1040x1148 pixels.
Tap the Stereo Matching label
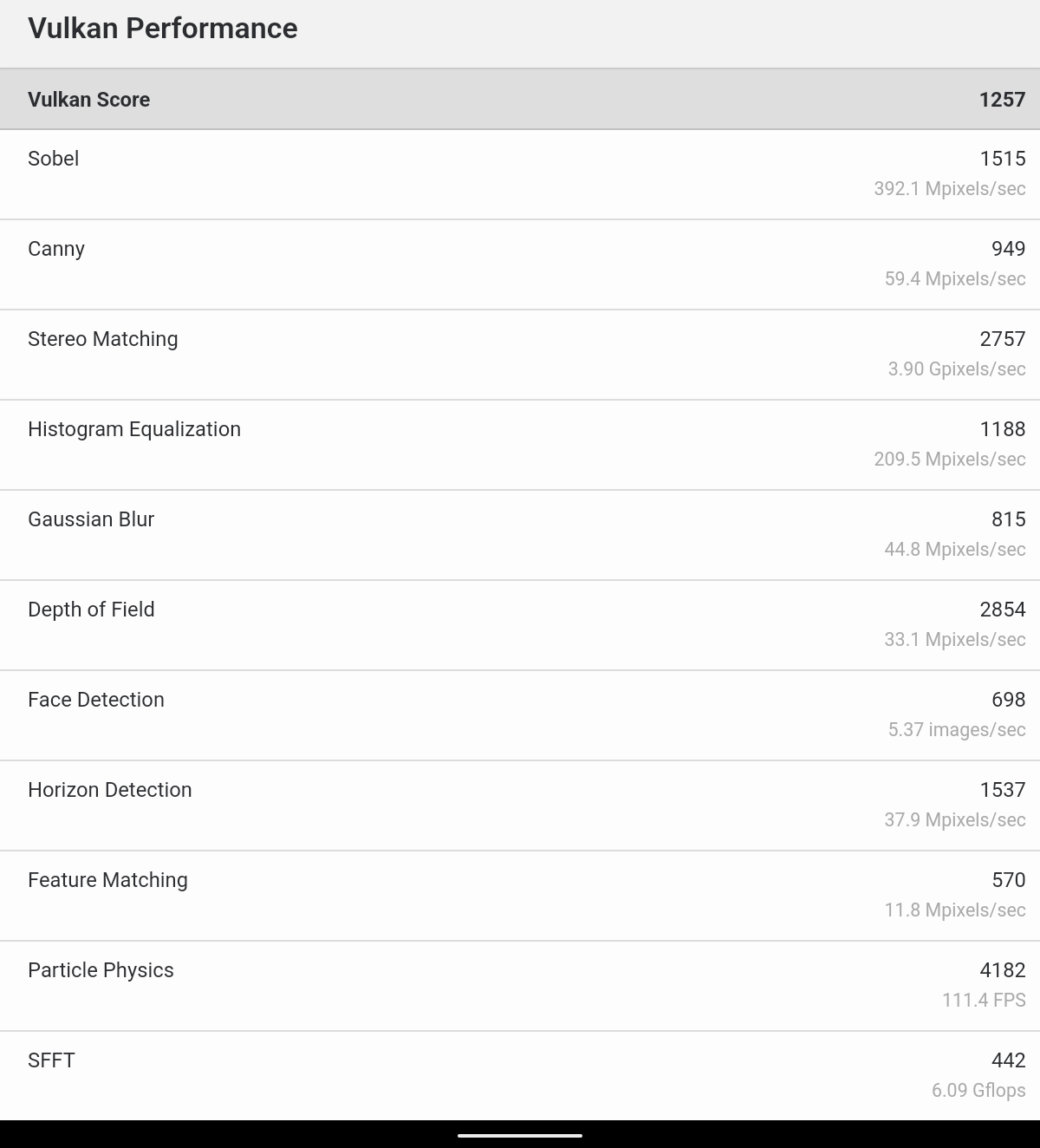click(102, 339)
